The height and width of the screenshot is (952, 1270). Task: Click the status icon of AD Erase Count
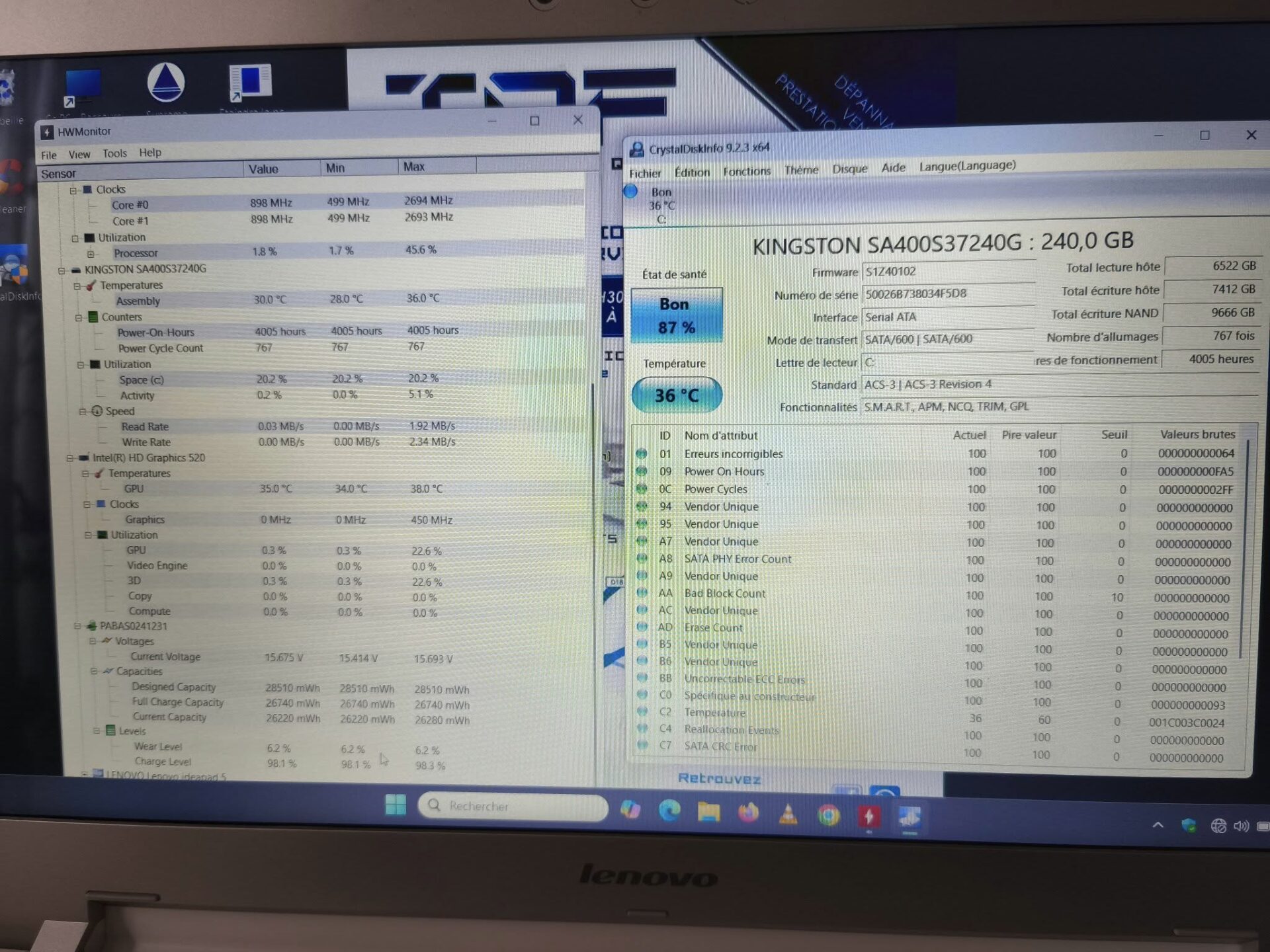click(x=642, y=627)
